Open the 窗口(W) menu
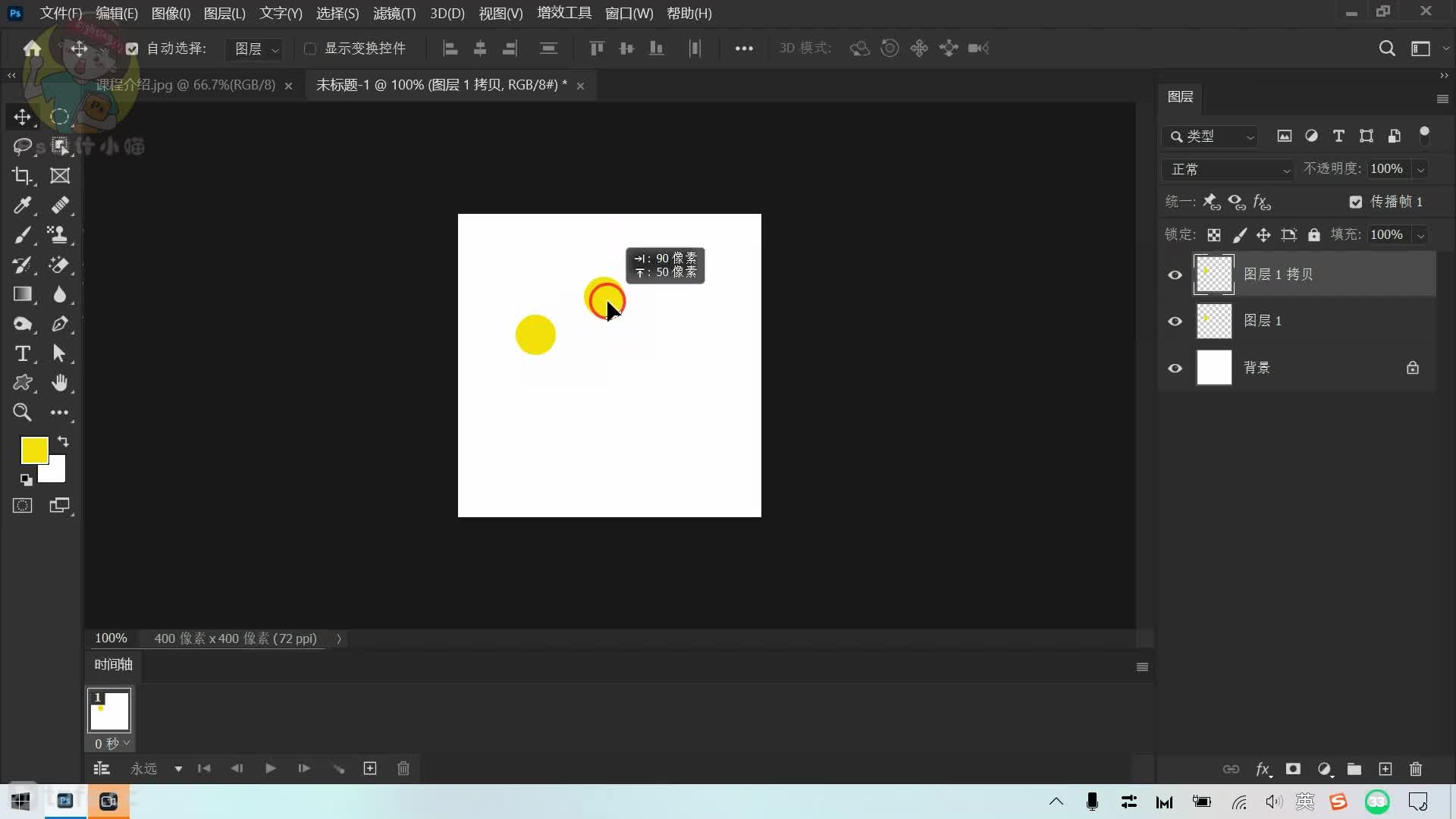The height and width of the screenshot is (819, 1456). point(629,14)
